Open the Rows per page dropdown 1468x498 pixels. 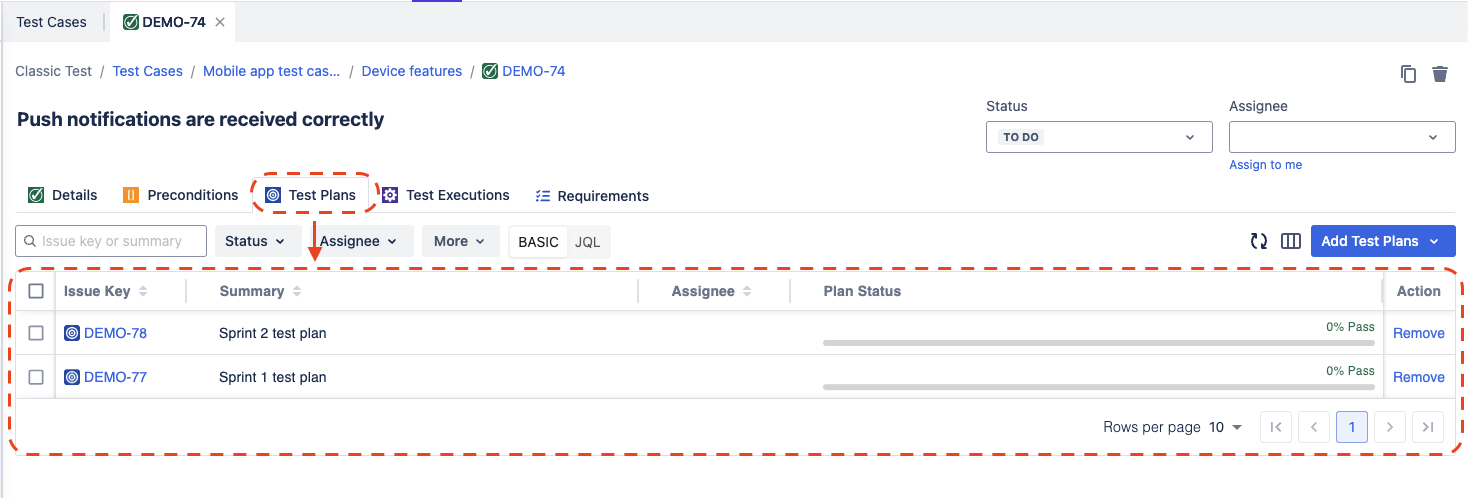click(1226, 427)
